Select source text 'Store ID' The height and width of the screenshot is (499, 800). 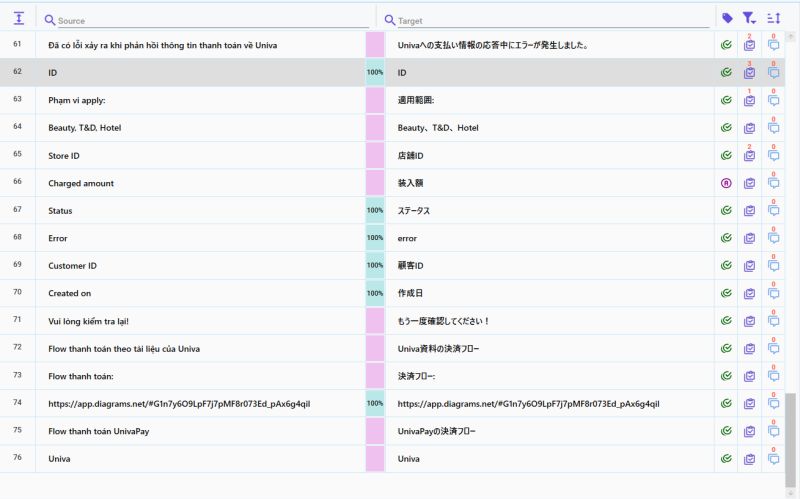point(64,156)
